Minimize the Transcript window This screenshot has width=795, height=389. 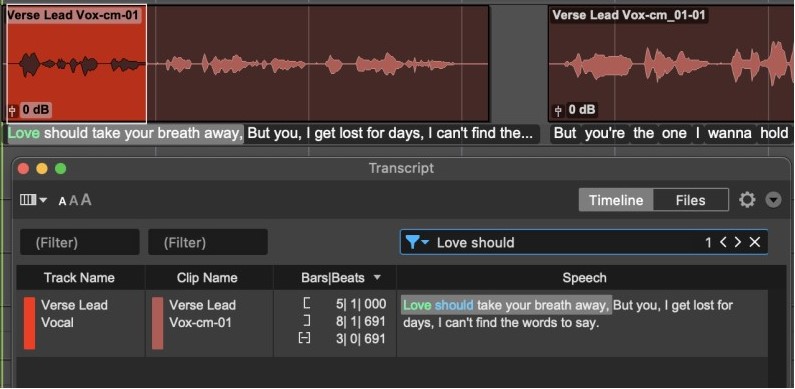42,168
